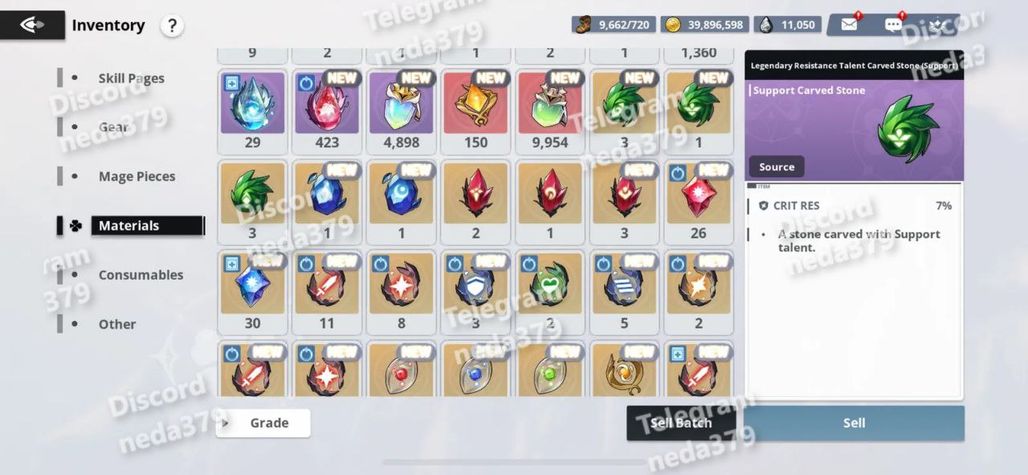
Task: Select the shield stone item with count 3
Action: pos(476,292)
